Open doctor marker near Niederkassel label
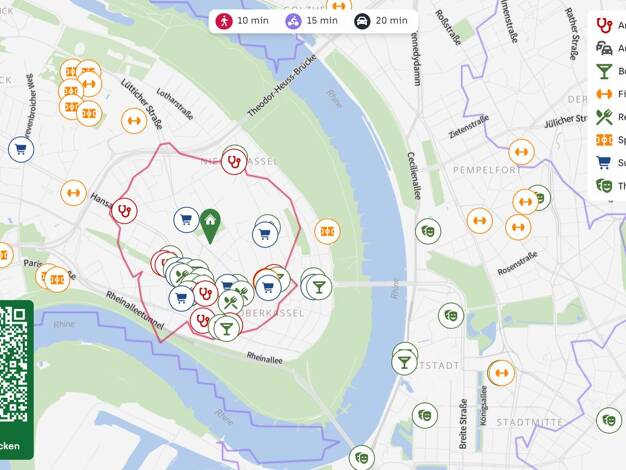626x470 pixels. tap(234, 162)
